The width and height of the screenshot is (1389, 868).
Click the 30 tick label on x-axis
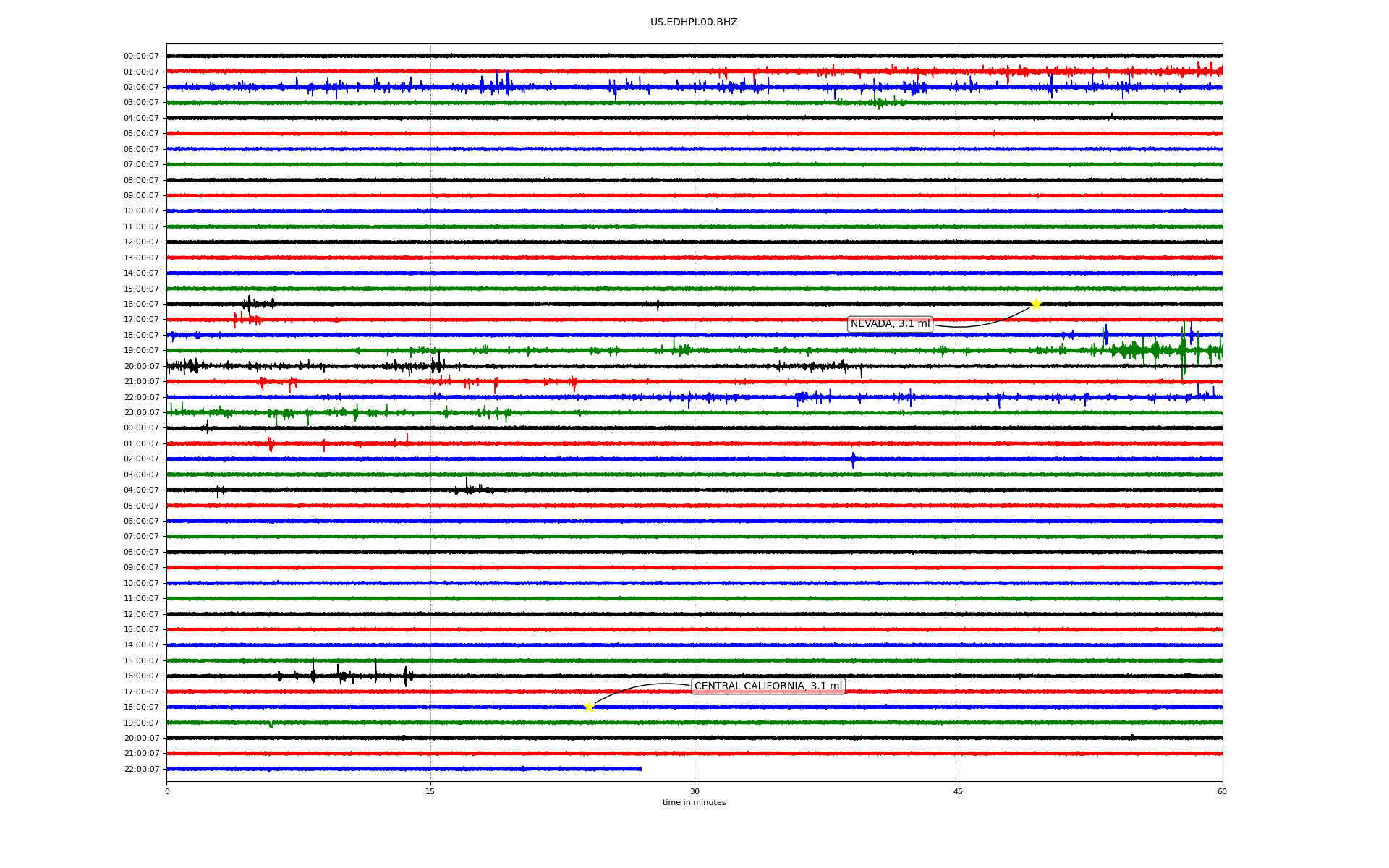pos(694,791)
